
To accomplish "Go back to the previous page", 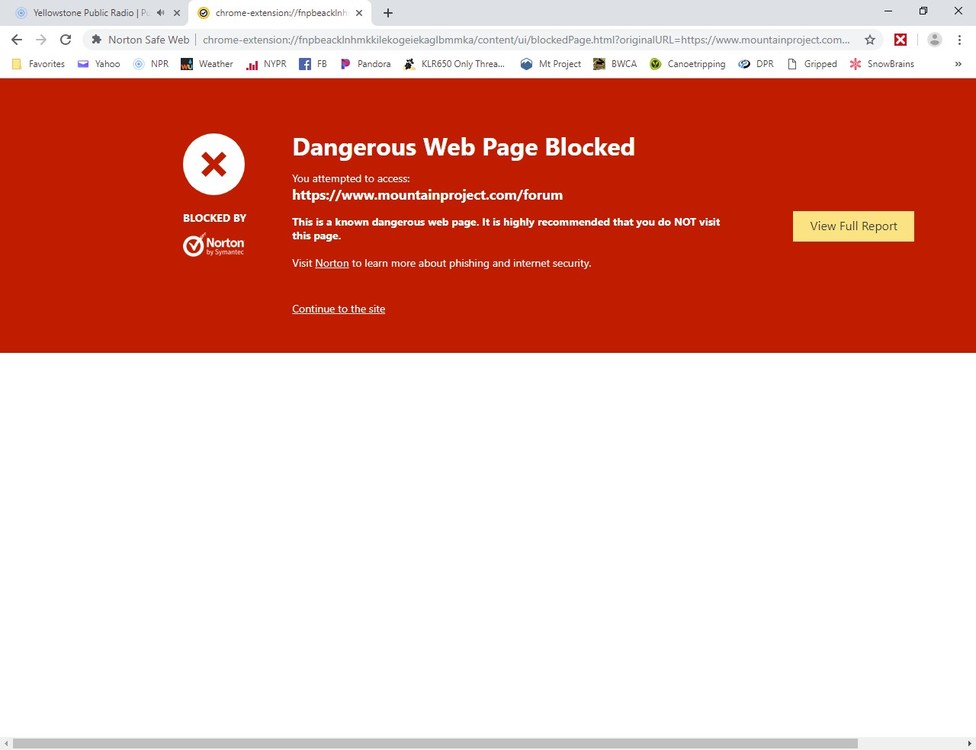I will click(x=17, y=40).
